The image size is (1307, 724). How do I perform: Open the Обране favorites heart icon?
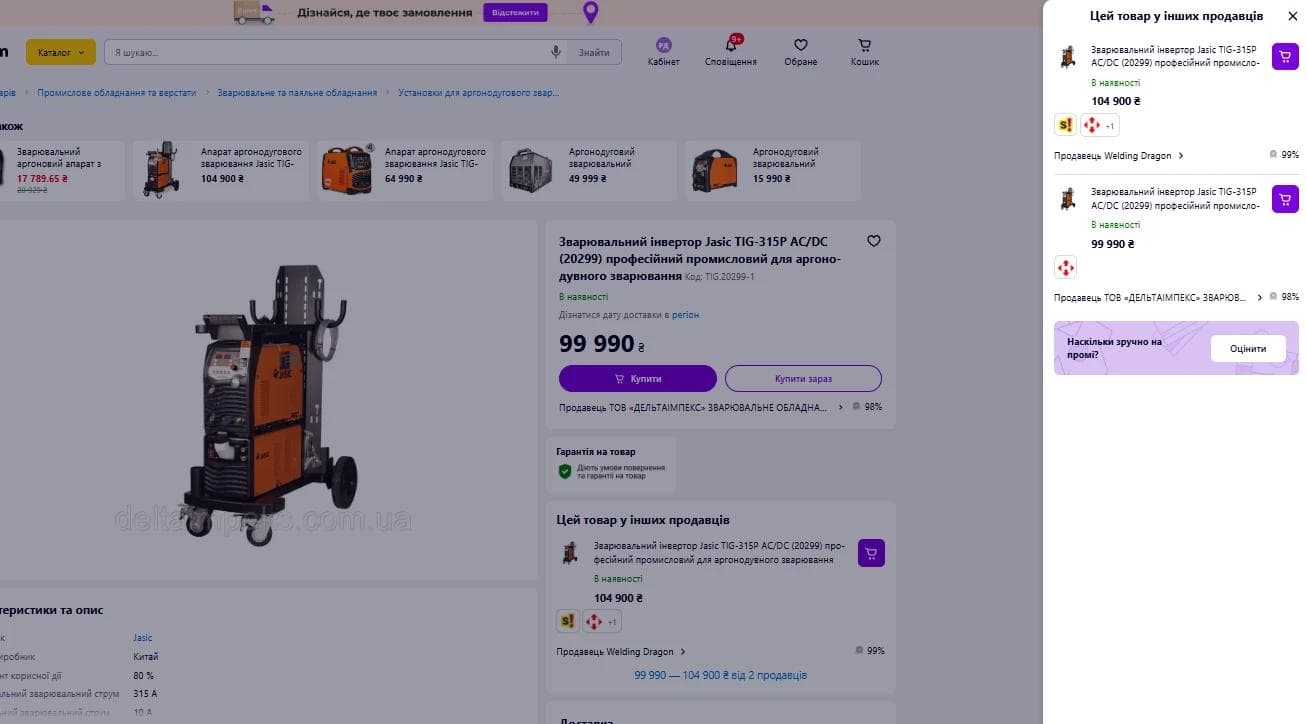801,46
